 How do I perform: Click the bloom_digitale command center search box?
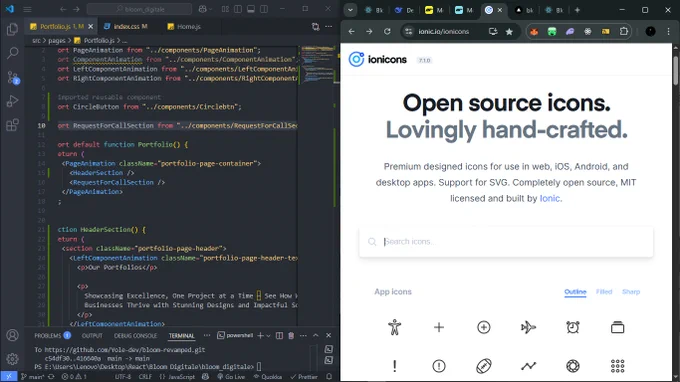[139, 9]
